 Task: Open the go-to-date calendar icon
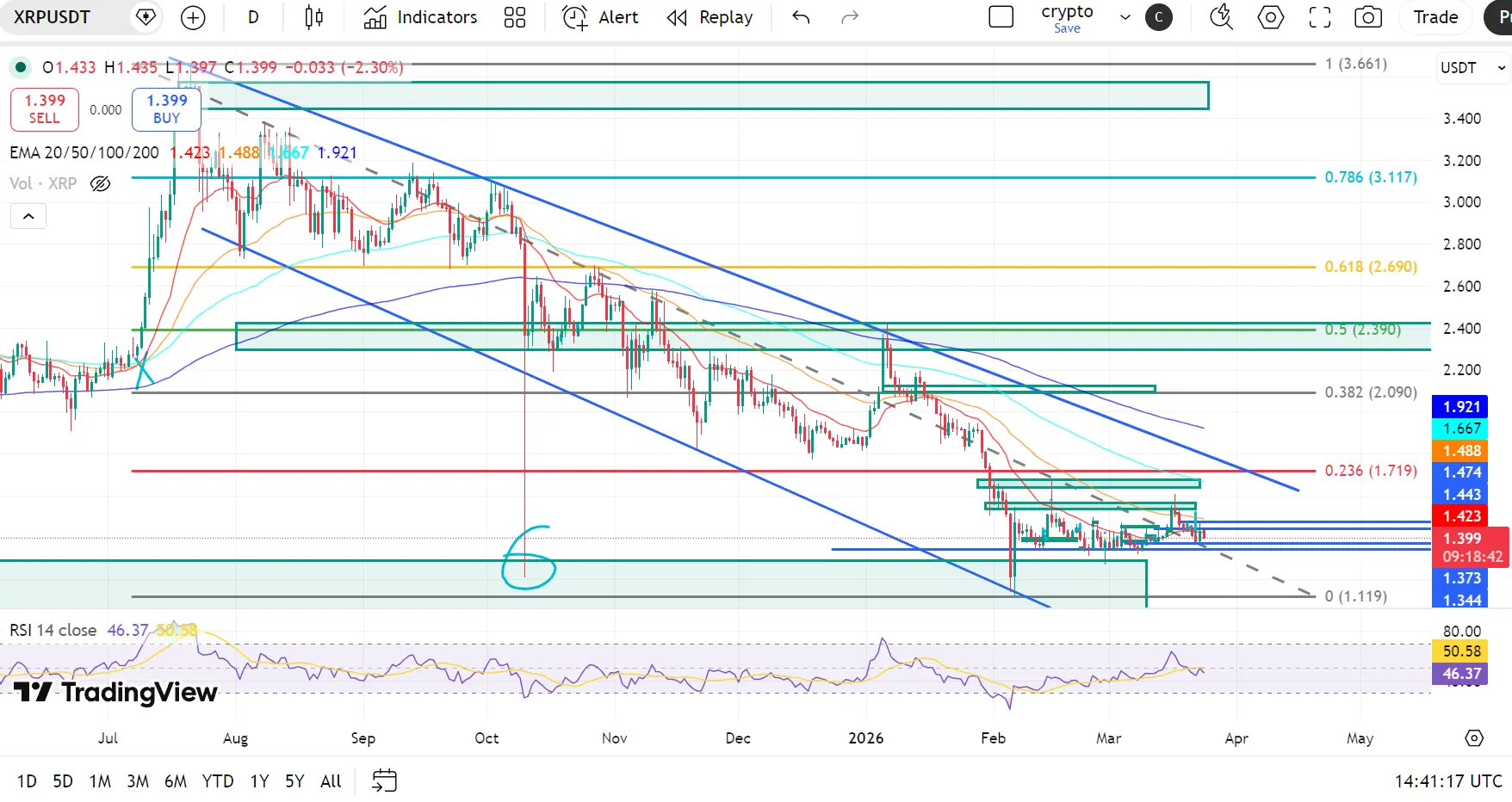pos(384,780)
